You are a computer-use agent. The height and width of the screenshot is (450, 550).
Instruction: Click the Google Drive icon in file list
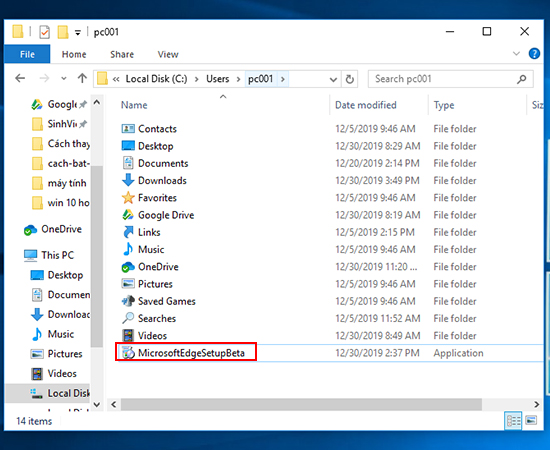coord(128,215)
